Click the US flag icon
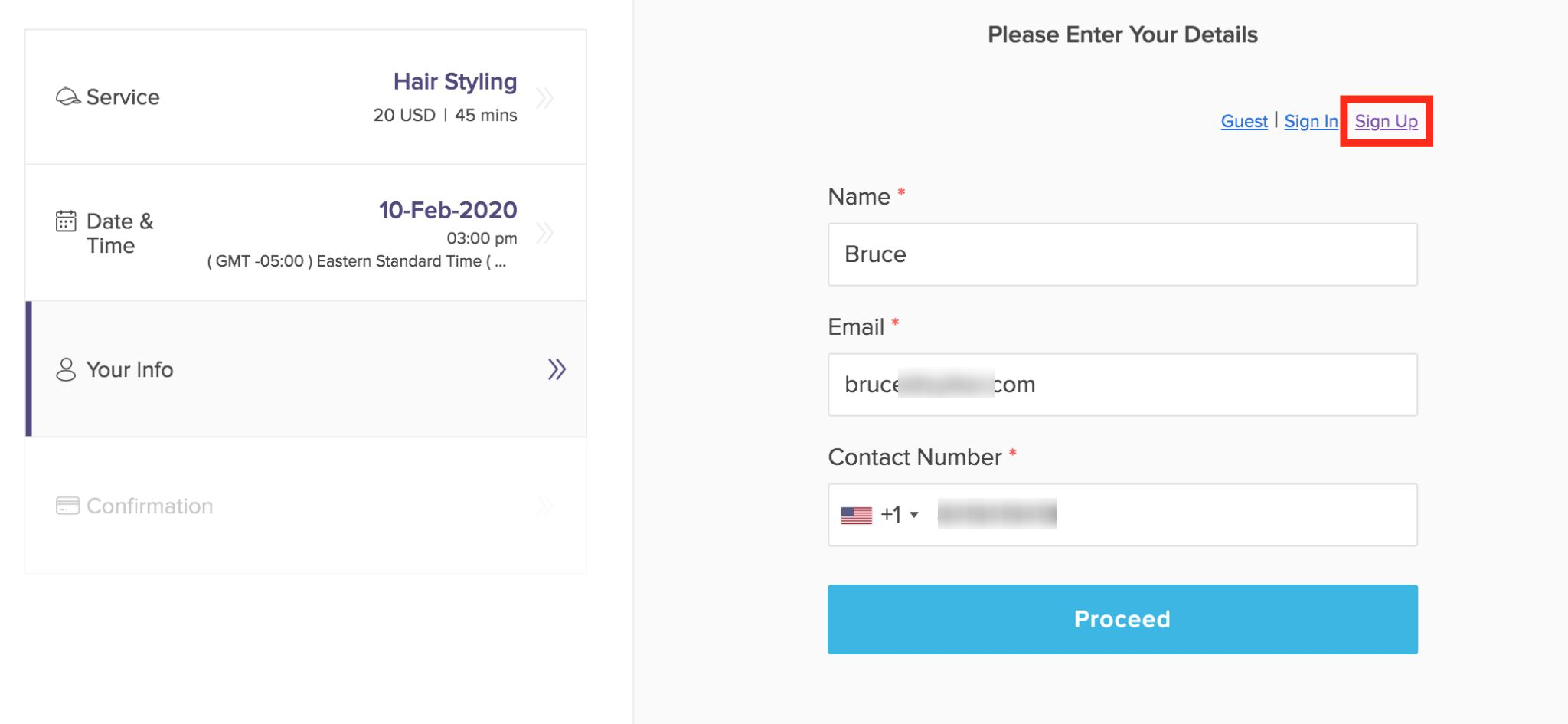This screenshot has width=1568, height=724. tap(856, 515)
